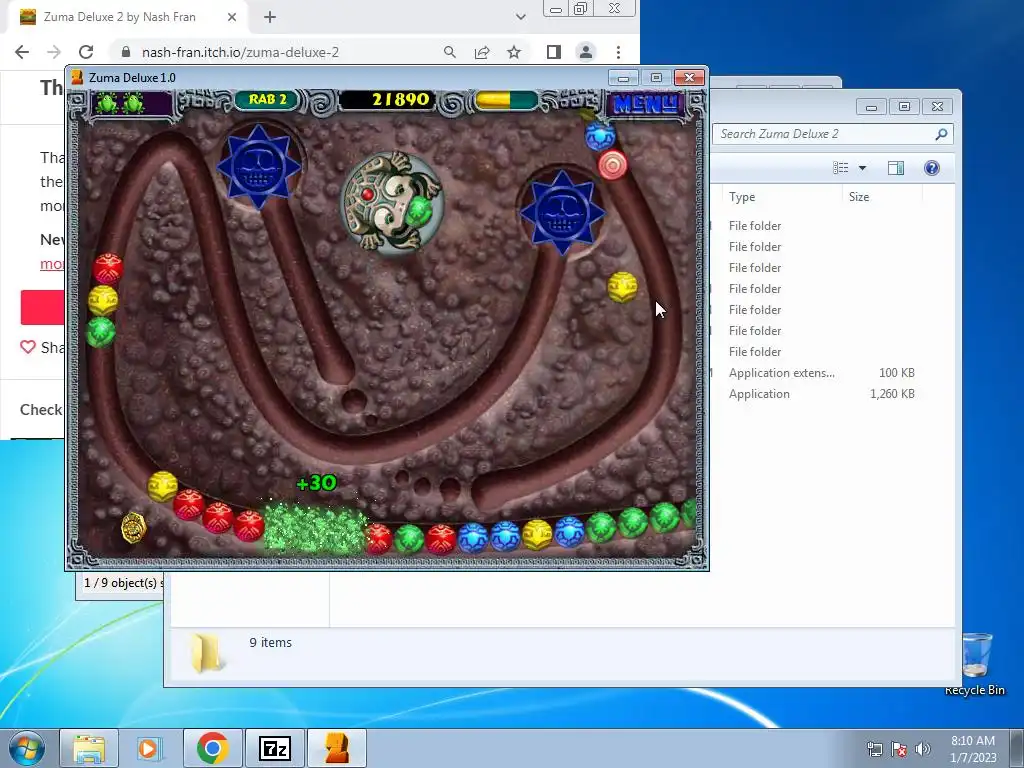Click the folder icon in Explorer details pane
Viewport: 1024px width, 768px height.
coord(207,652)
